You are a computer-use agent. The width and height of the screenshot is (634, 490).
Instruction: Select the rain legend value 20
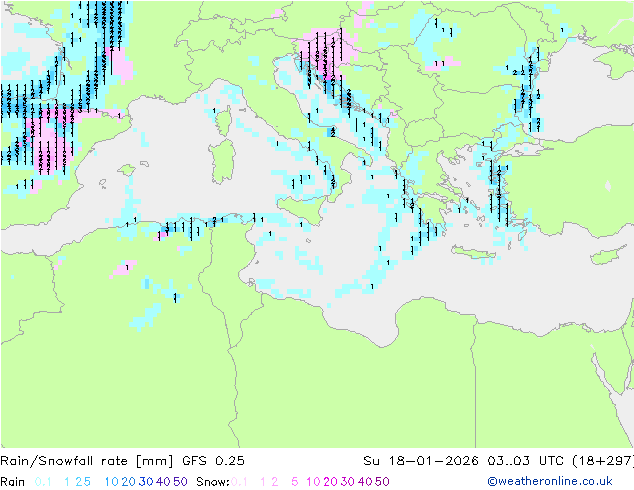129,482
